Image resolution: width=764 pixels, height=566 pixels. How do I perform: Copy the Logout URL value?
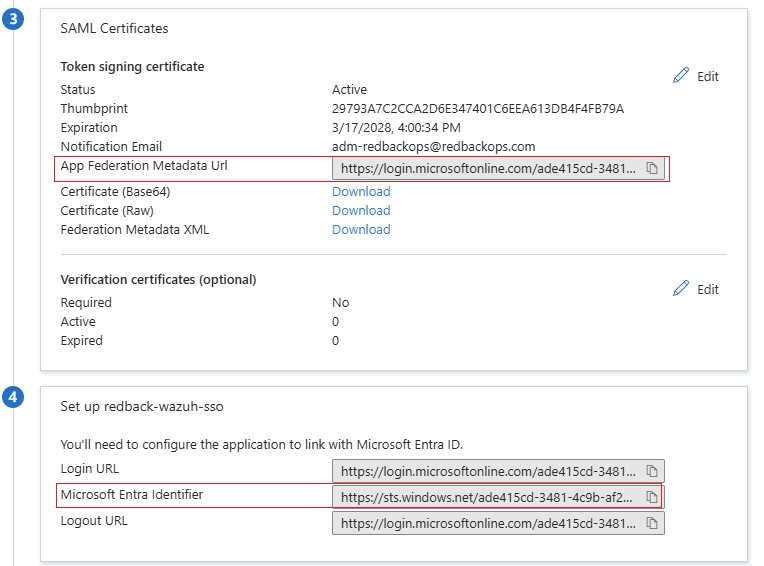pyautogui.click(x=651, y=523)
